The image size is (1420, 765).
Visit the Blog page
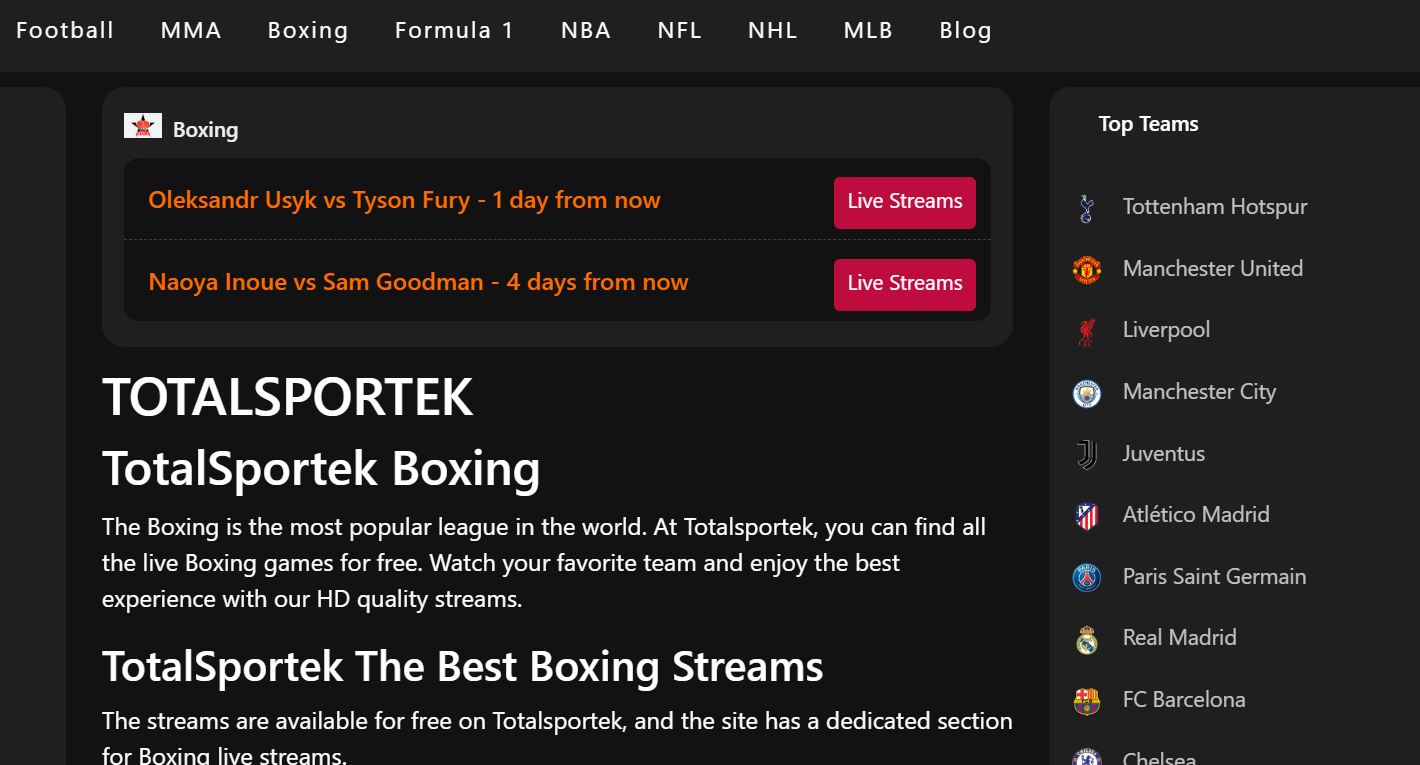pos(966,30)
